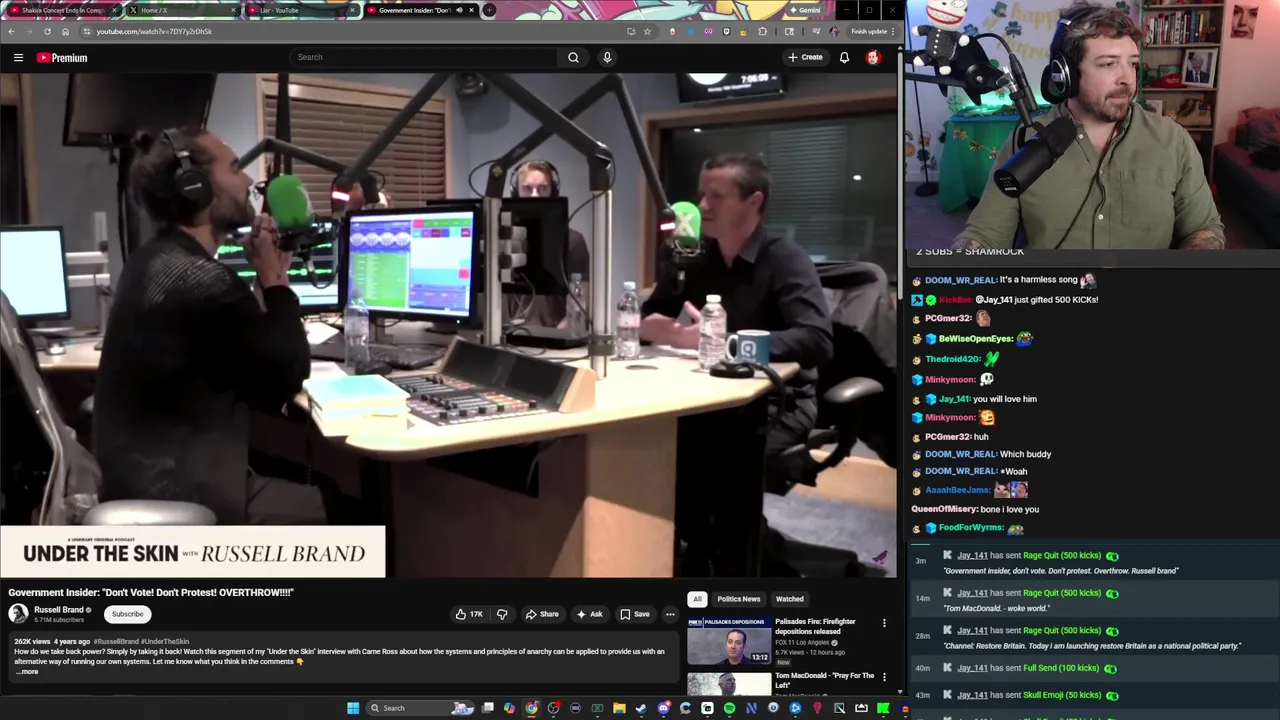
Task: Click Palisades Fire video title
Action: click(x=815, y=626)
